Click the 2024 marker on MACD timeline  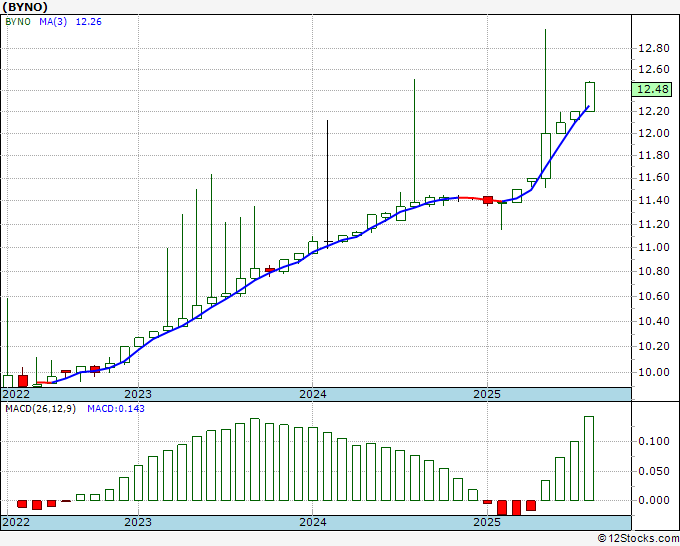(312, 522)
